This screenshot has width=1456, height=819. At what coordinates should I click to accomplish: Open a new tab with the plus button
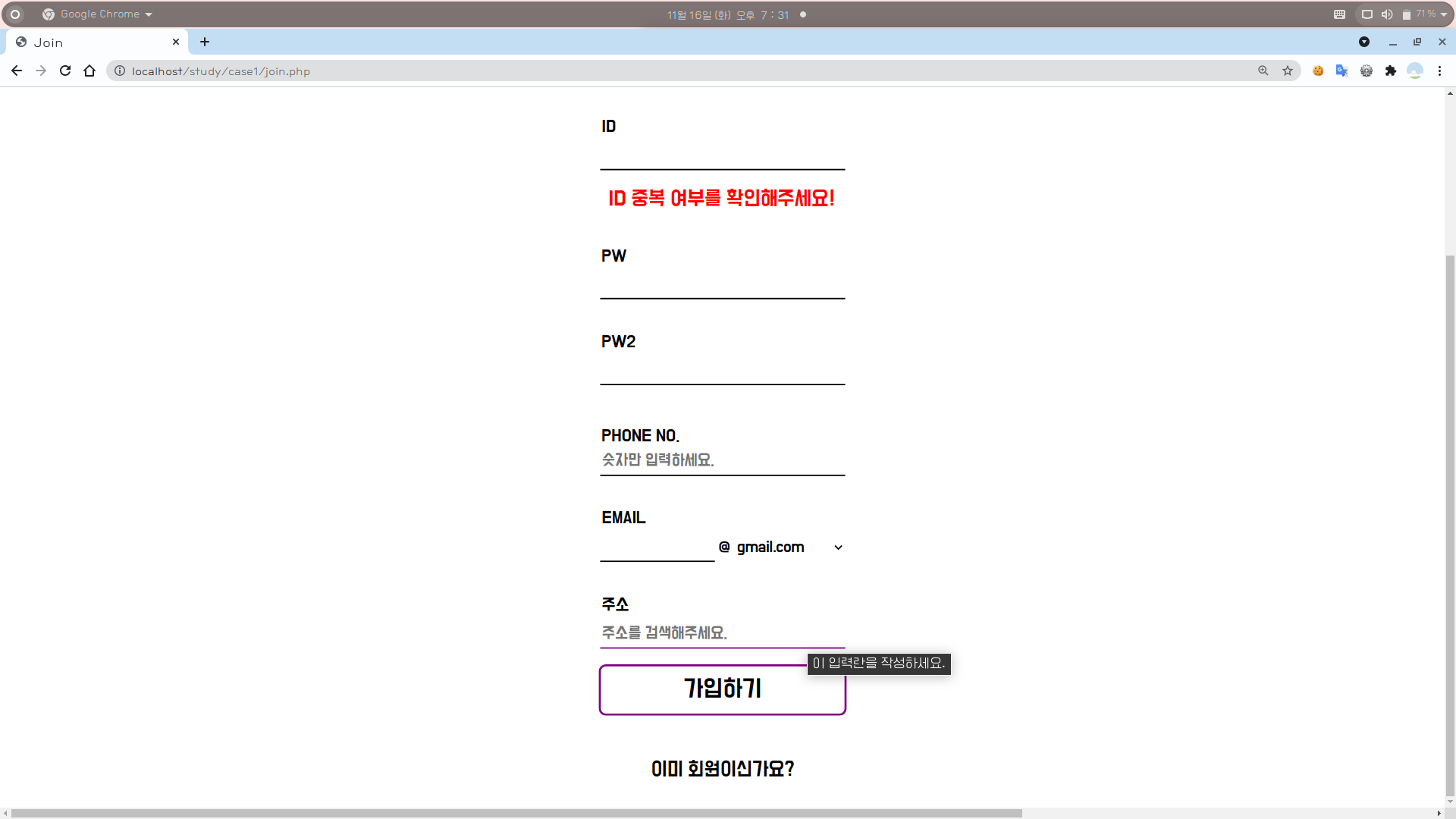pyautogui.click(x=205, y=42)
